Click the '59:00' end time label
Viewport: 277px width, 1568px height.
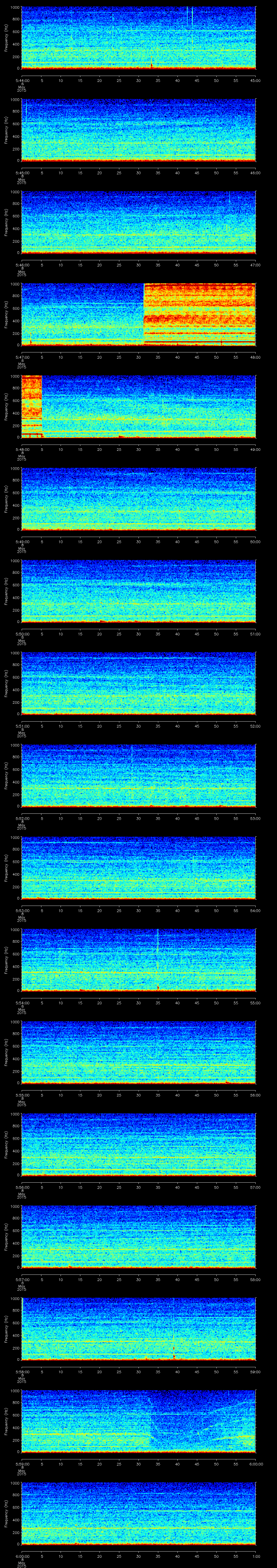coord(256,1371)
